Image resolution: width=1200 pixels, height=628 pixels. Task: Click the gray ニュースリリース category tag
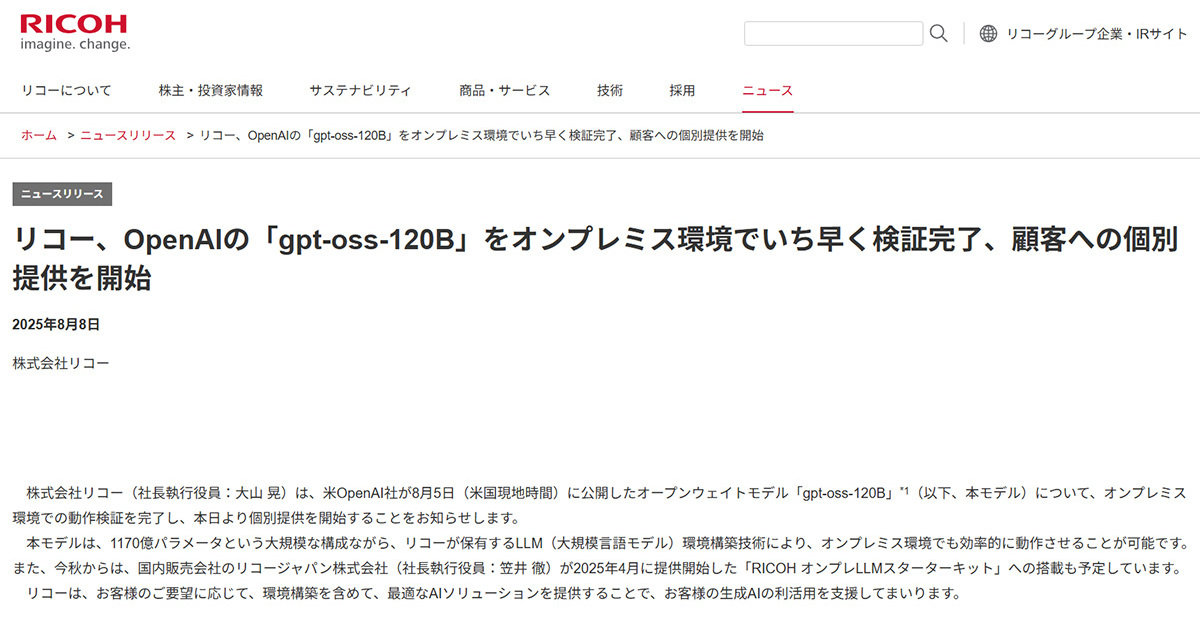pos(62,194)
